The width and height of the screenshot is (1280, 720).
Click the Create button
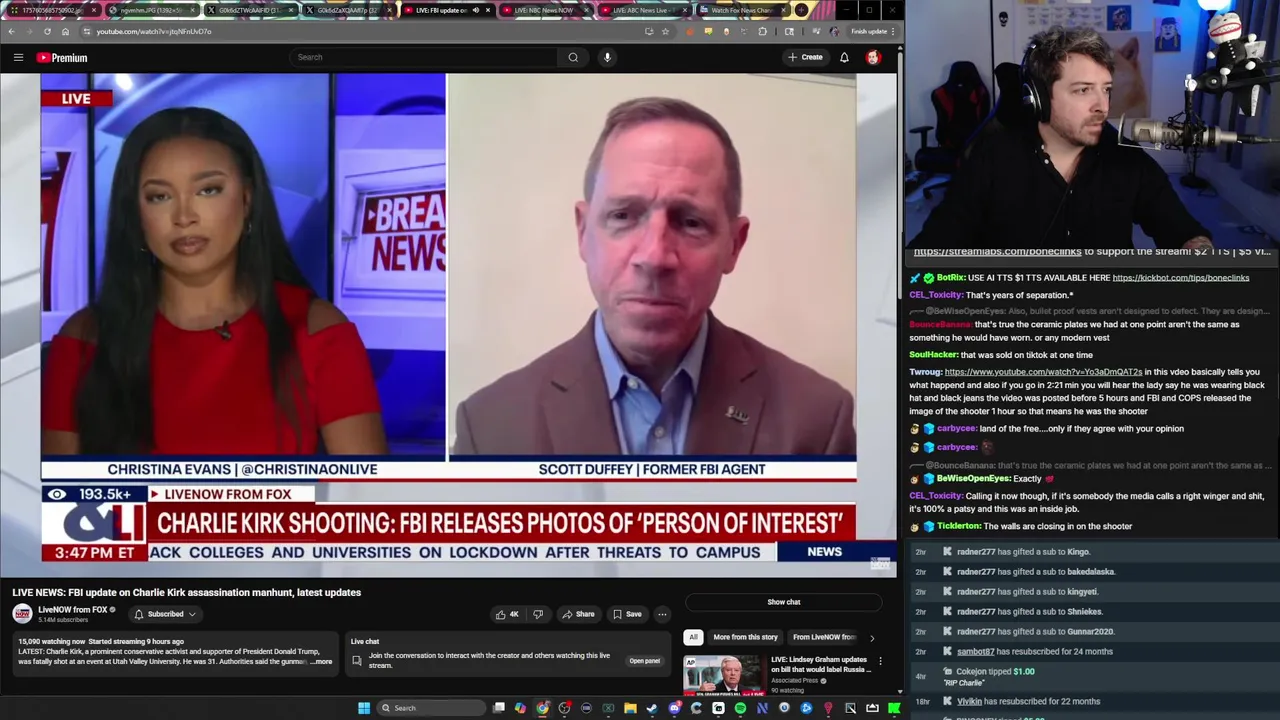pos(805,57)
